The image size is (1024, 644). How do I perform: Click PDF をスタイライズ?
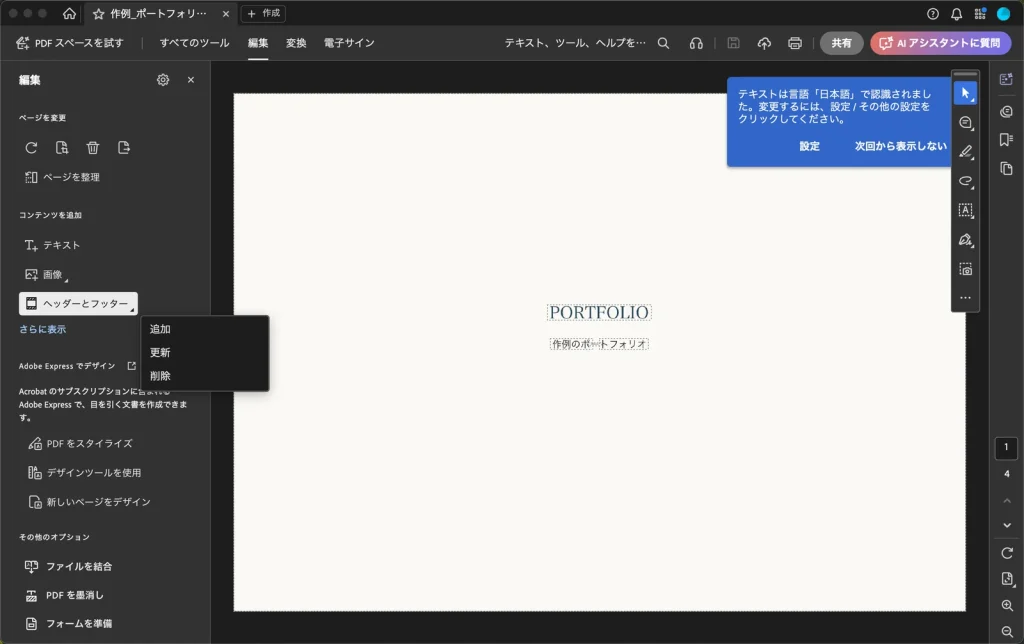coord(80,443)
